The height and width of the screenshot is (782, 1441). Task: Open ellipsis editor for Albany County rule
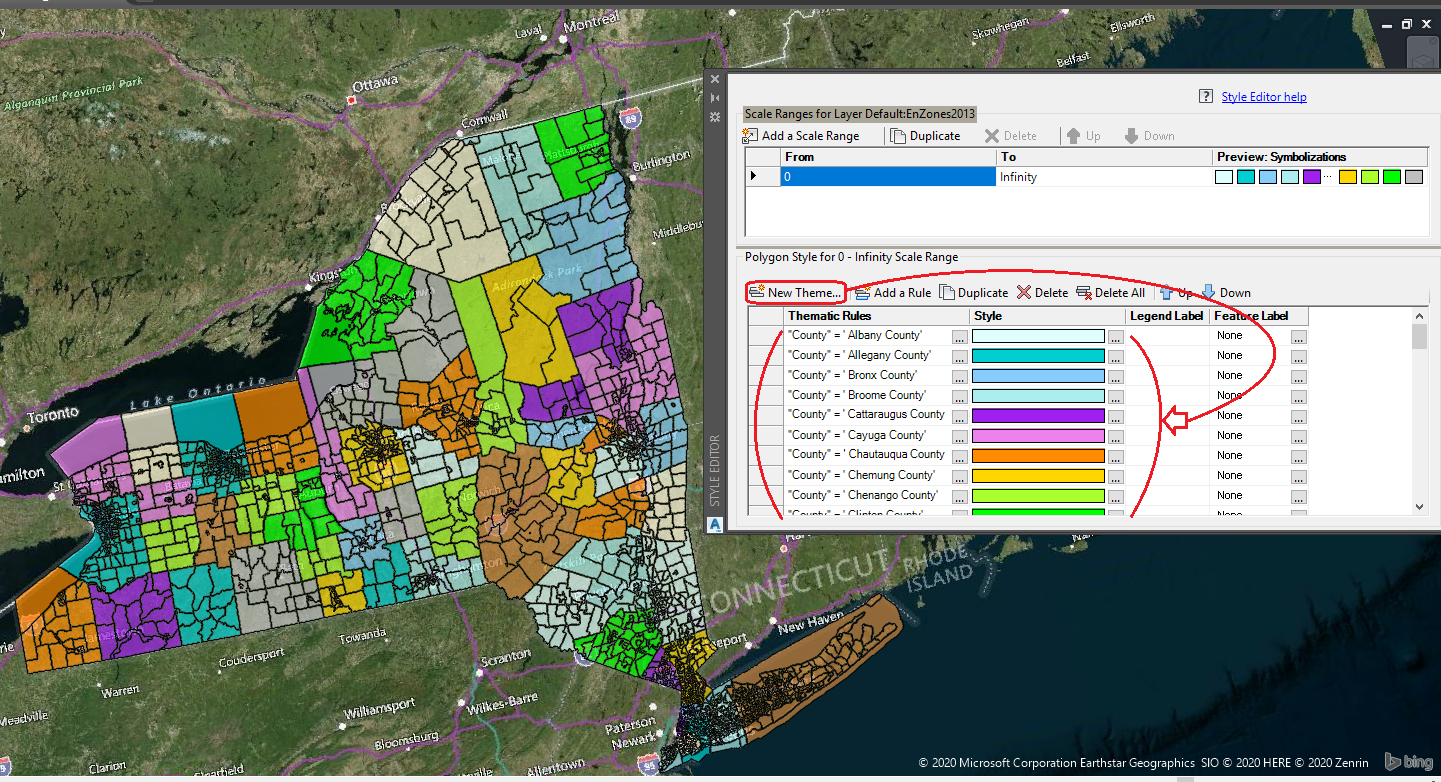click(x=959, y=336)
